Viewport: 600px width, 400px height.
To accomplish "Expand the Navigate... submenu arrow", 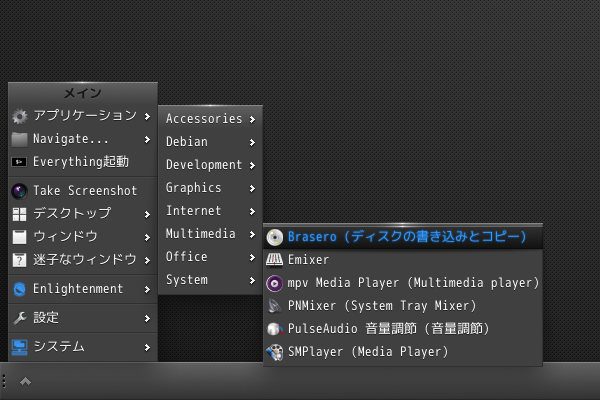I will (x=147, y=139).
